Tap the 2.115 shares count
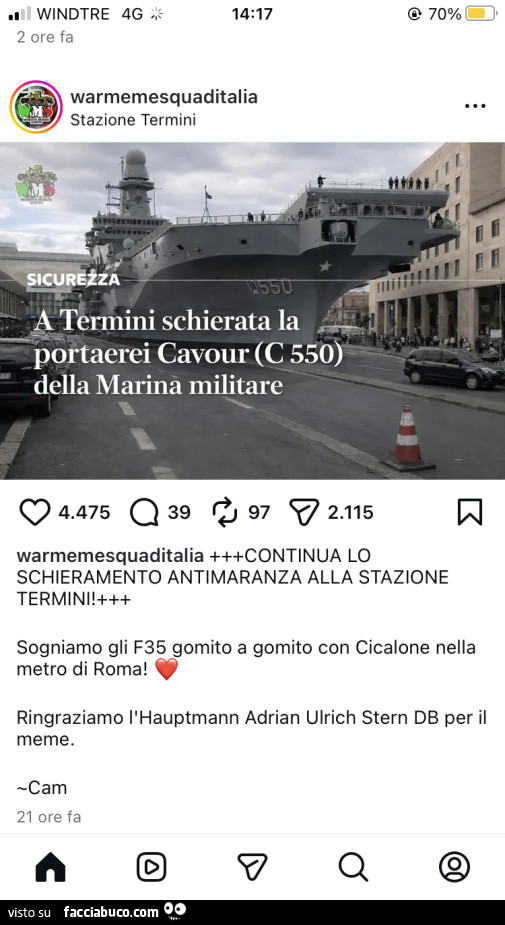Image resolution: width=505 pixels, height=925 pixels. pyautogui.click(x=350, y=512)
